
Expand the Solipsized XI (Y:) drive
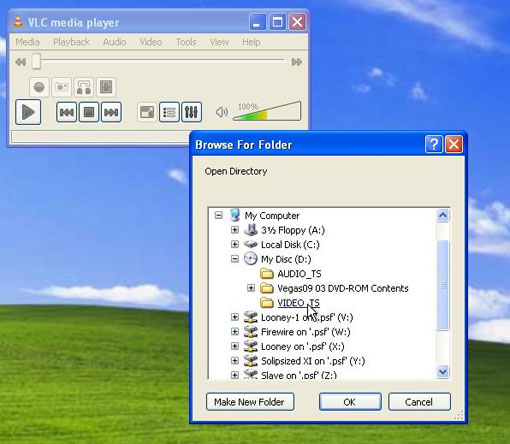click(235, 361)
